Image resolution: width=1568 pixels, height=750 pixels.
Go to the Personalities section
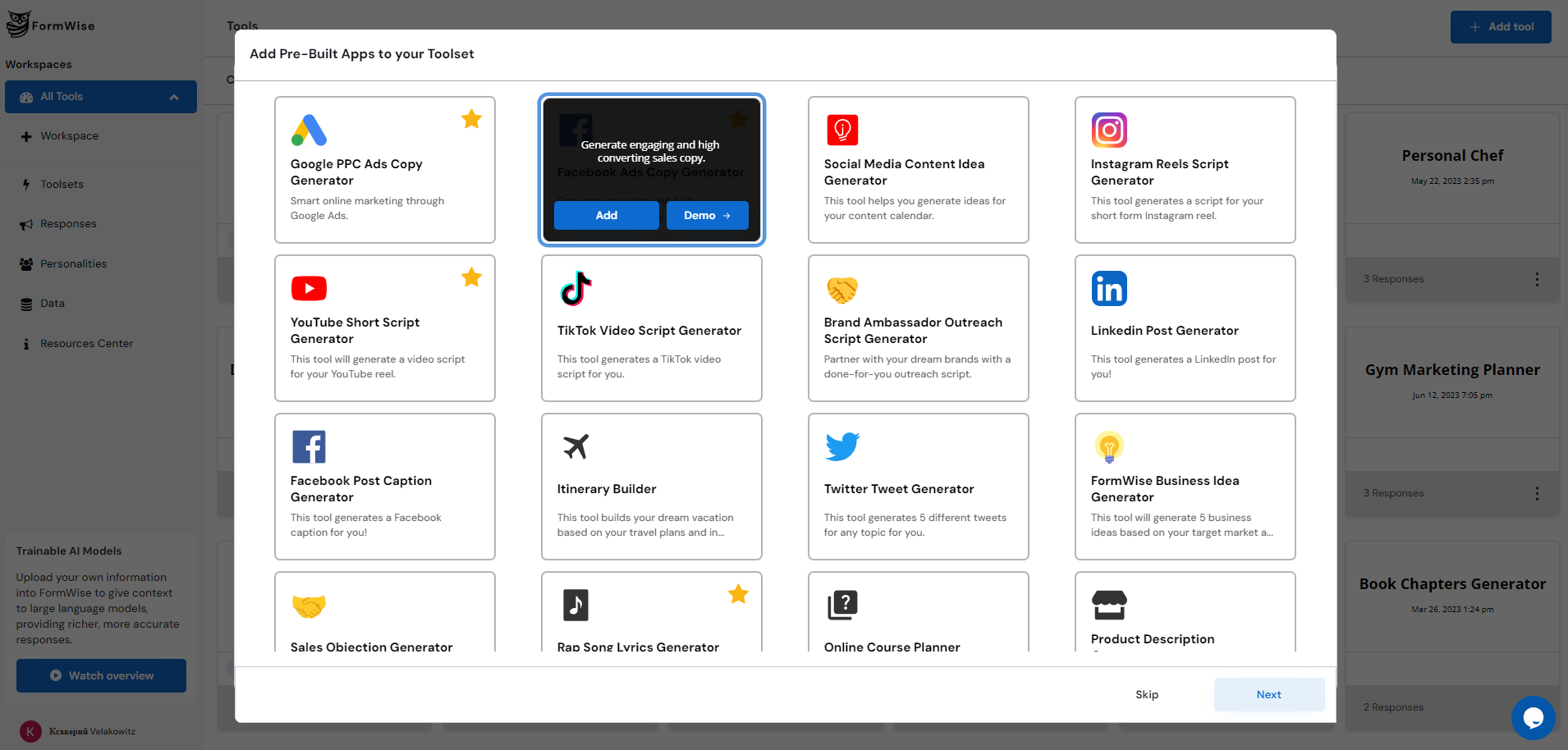click(73, 263)
